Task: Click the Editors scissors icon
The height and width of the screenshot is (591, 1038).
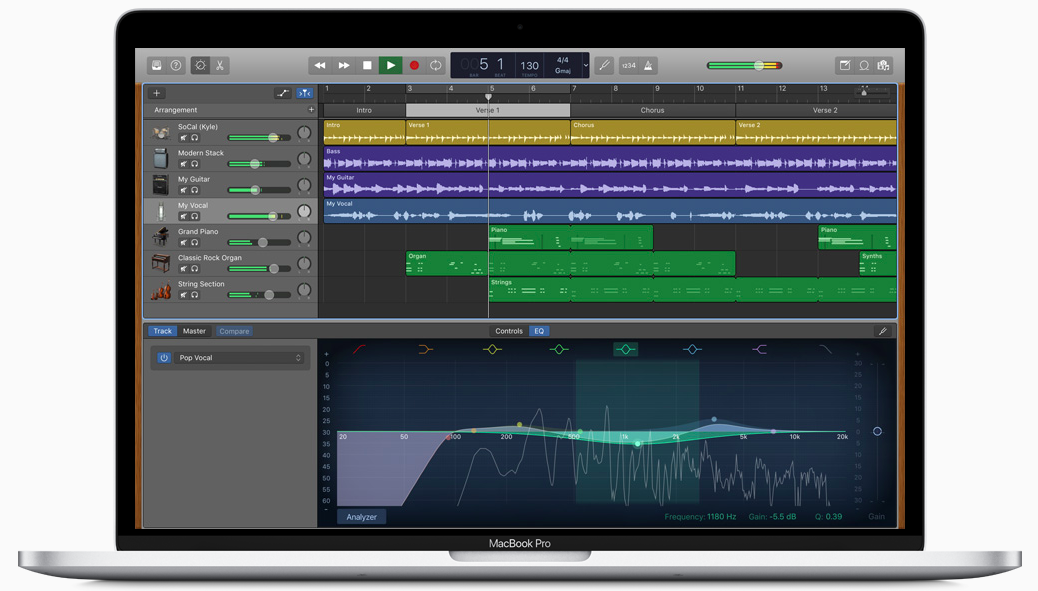Action: coord(219,65)
